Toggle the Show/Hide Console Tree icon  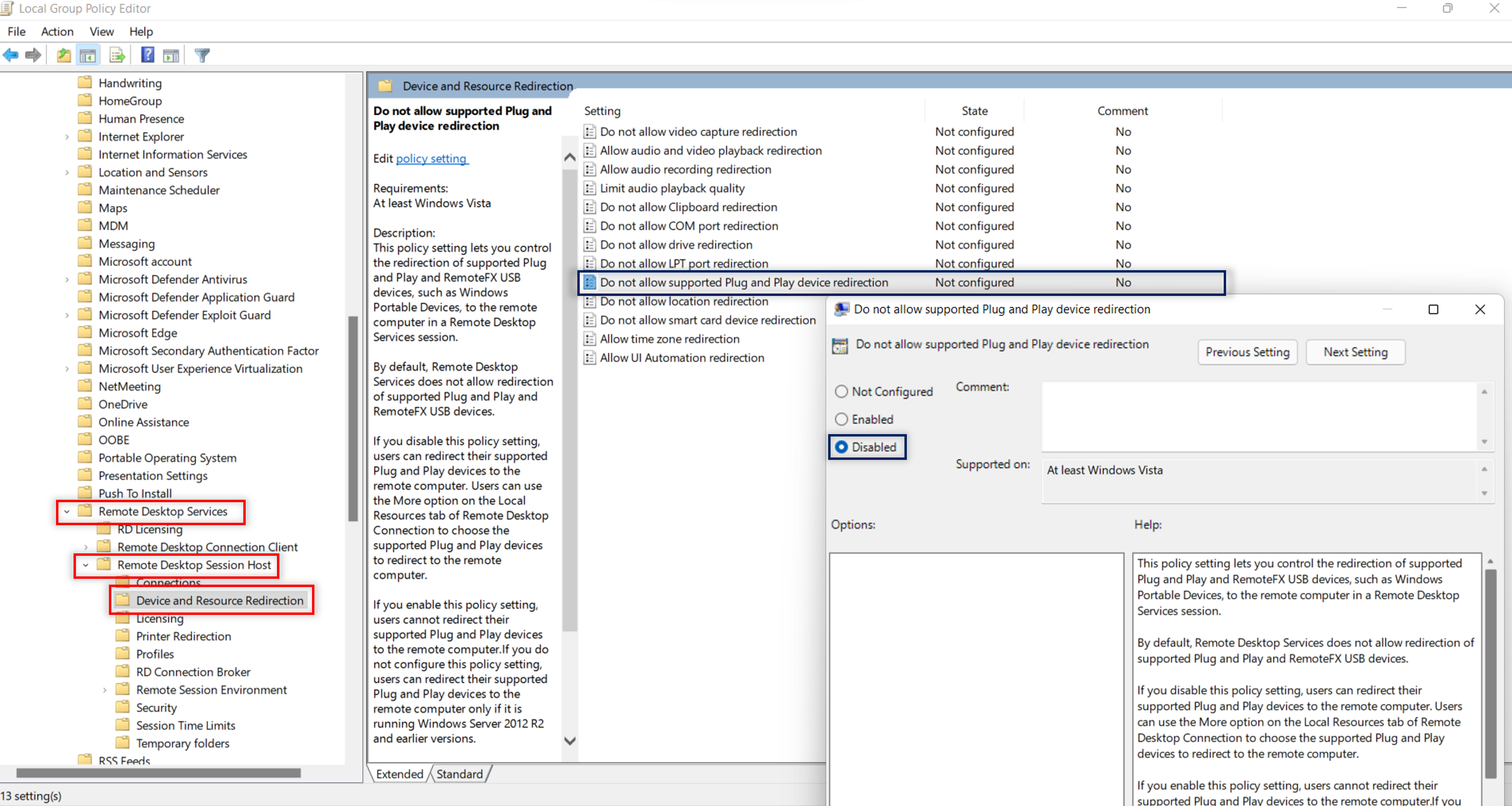(x=88, y=55)
